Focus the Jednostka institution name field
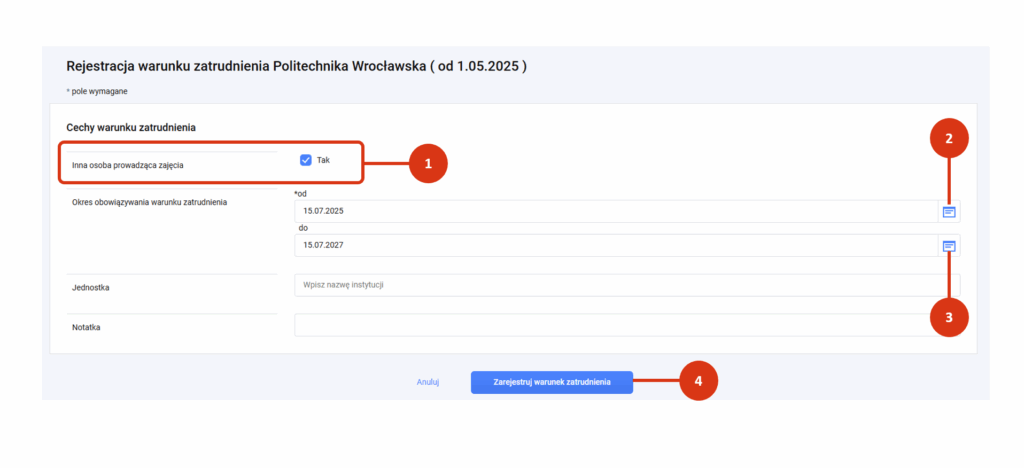The width and height of the screenshot is (1024, 468). click(627, 285)
